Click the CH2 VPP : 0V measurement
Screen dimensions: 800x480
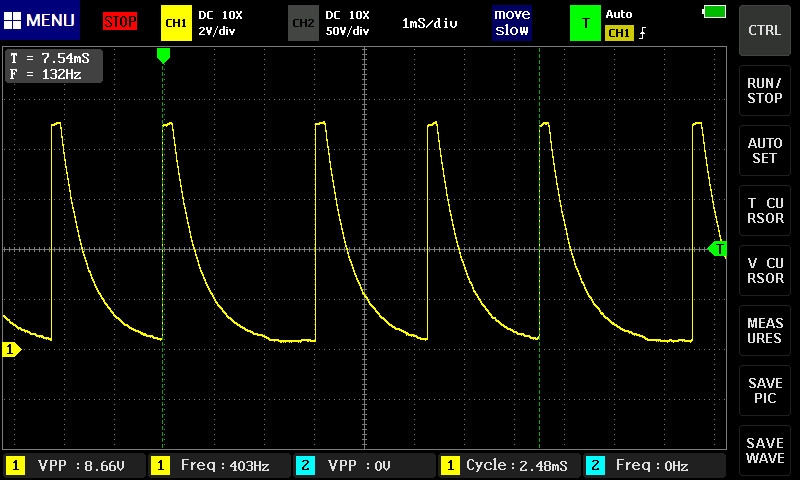tap(364, 465)
